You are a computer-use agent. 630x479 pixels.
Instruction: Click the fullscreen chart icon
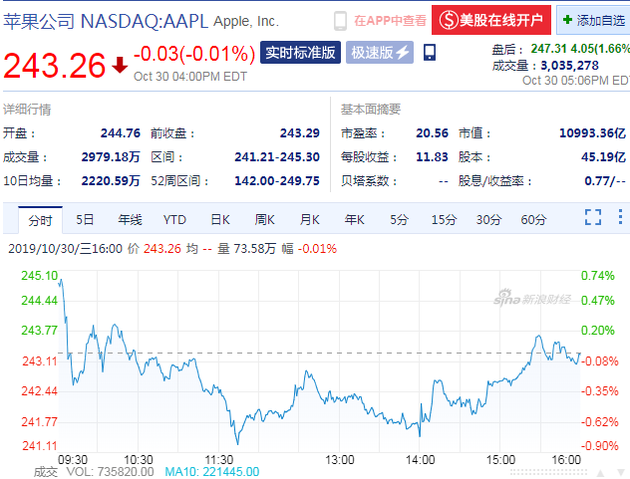[593, 217]
